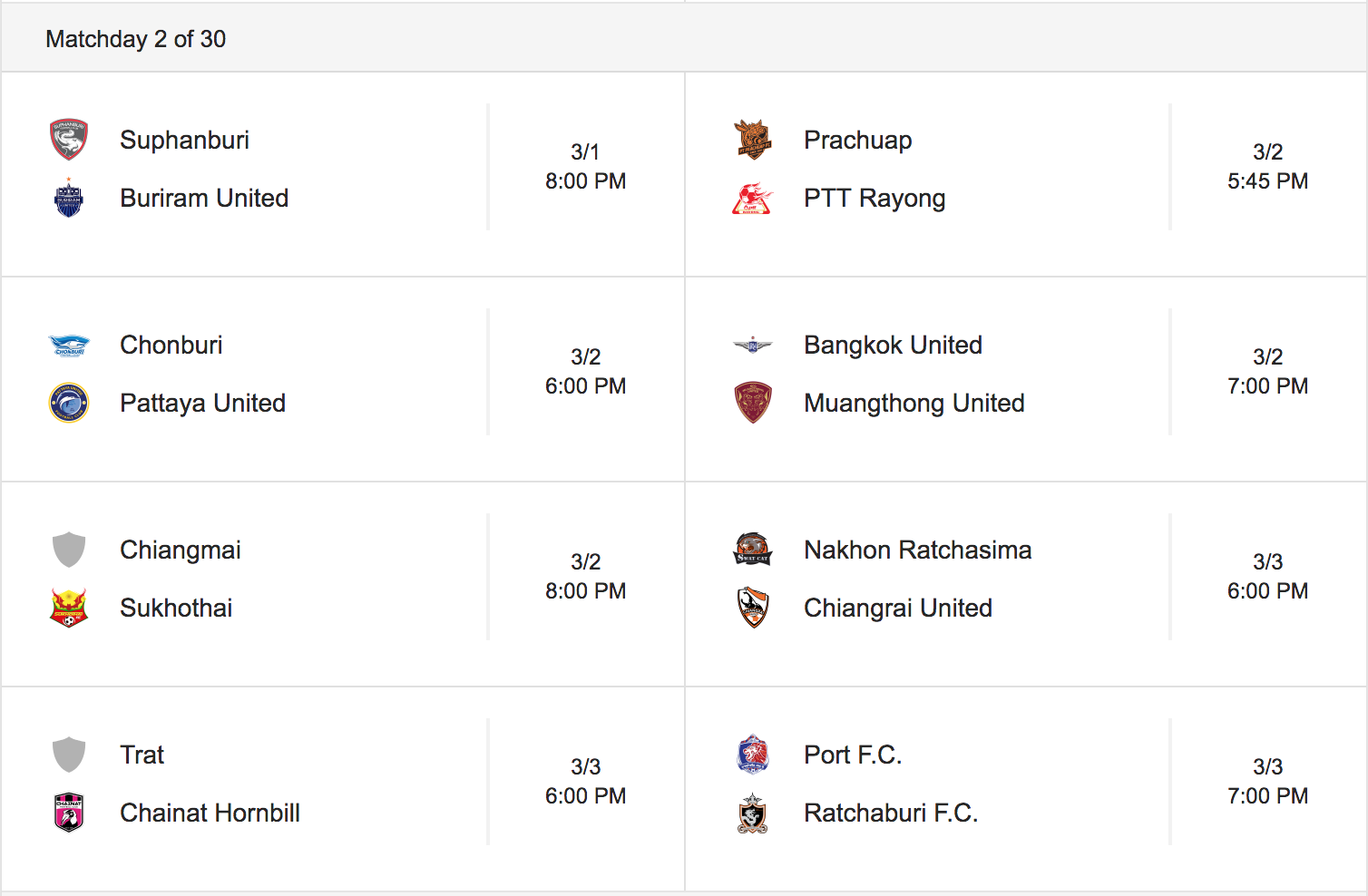Select the Prachuap club logo
This screenshot has height=896, width=1368.
tap(753, 140)
